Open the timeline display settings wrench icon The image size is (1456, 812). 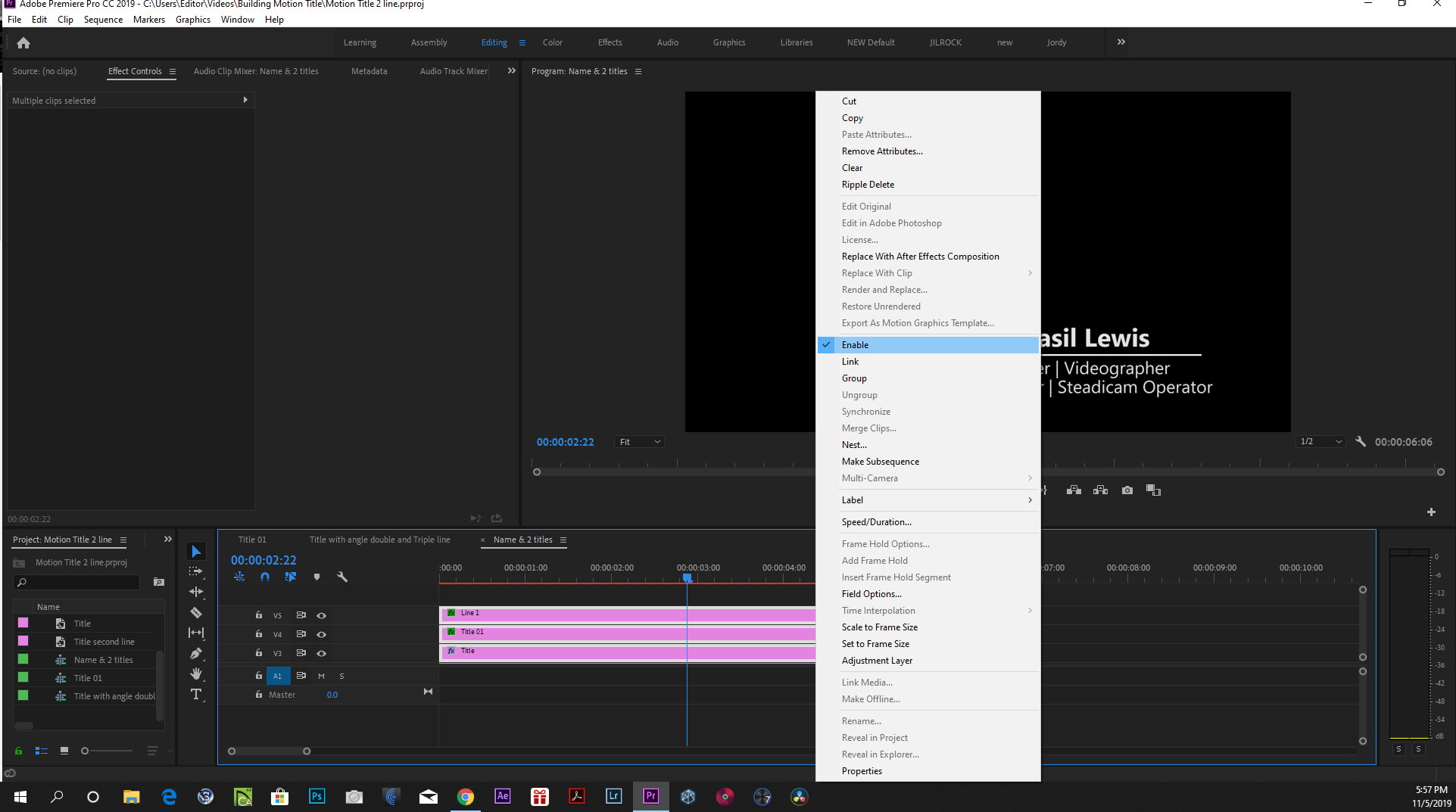[x=342, y=577]
